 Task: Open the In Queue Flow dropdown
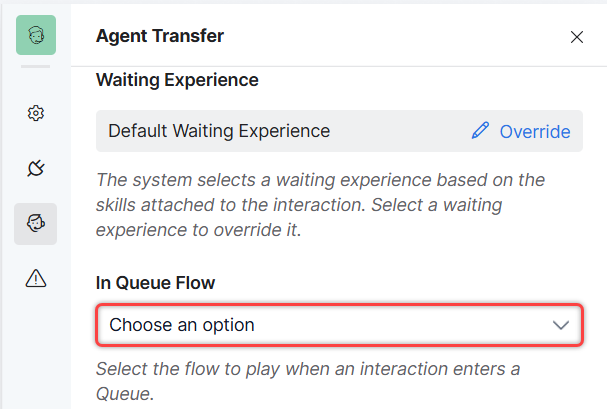click(340, 325)
